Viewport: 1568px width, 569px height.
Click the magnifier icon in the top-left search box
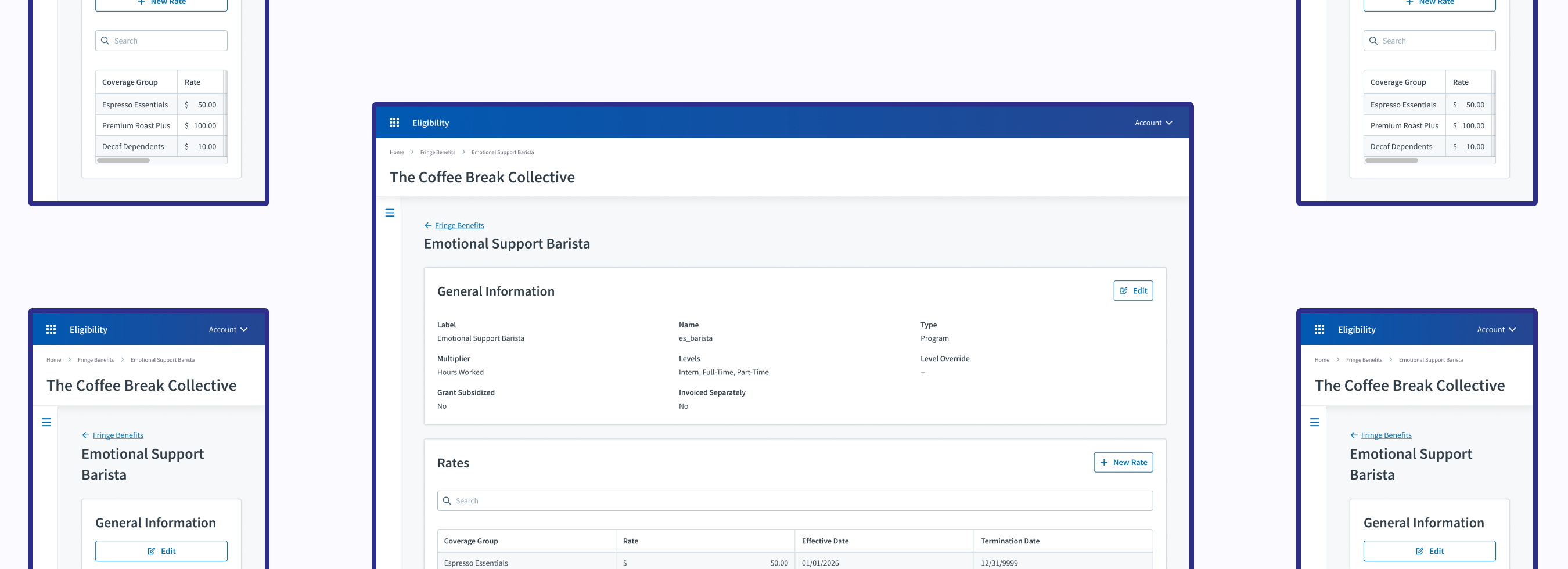tap(105, 41)
